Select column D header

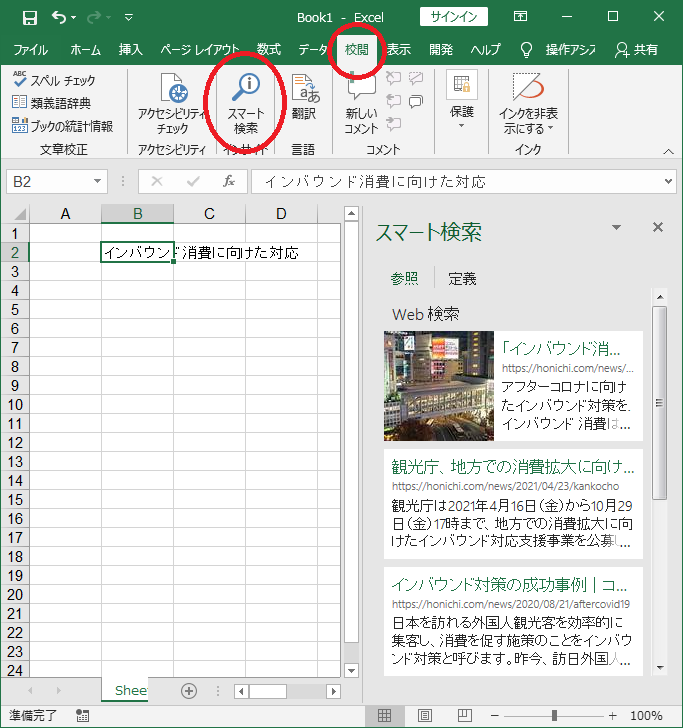pyautogui.click(x=281, y=214)
